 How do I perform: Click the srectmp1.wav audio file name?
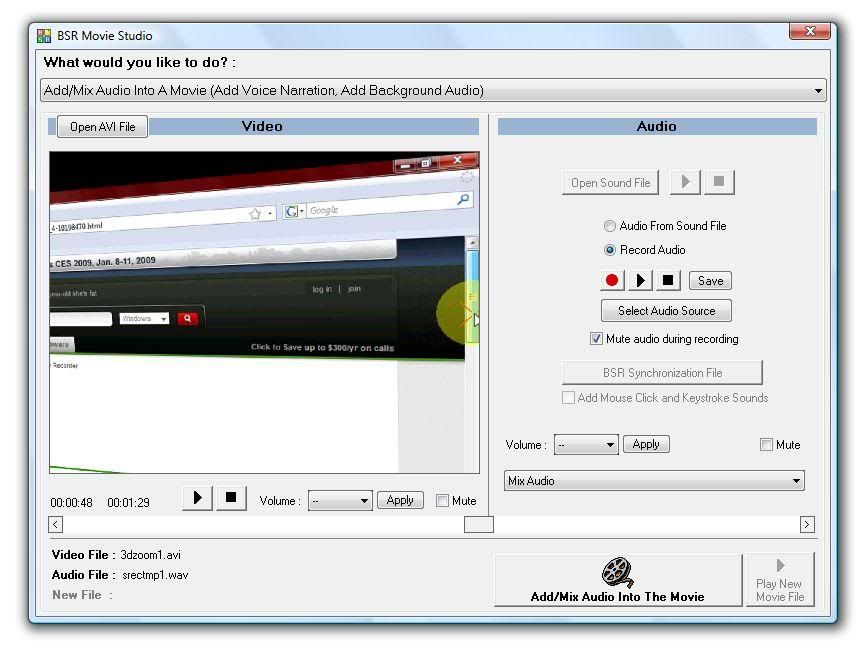[156, 575]
